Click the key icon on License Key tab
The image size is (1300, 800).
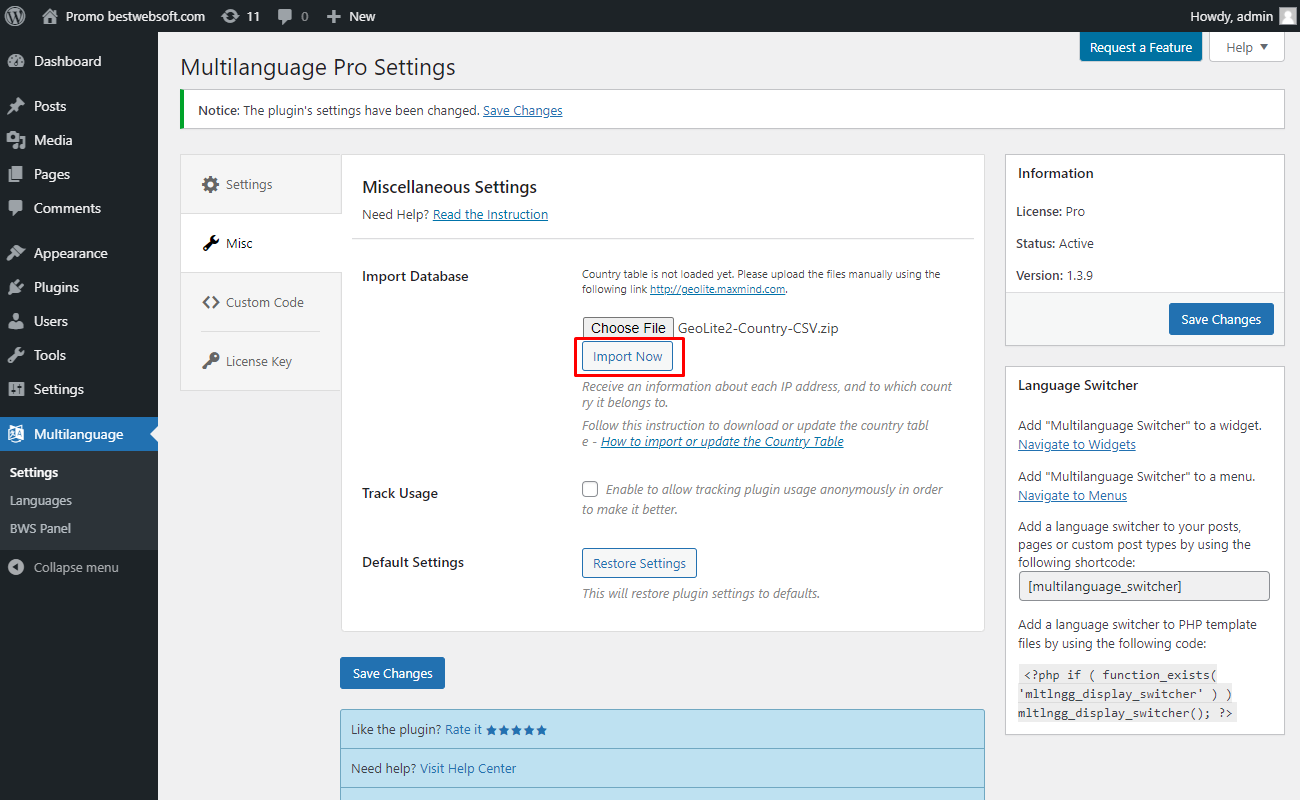(210, 361)
